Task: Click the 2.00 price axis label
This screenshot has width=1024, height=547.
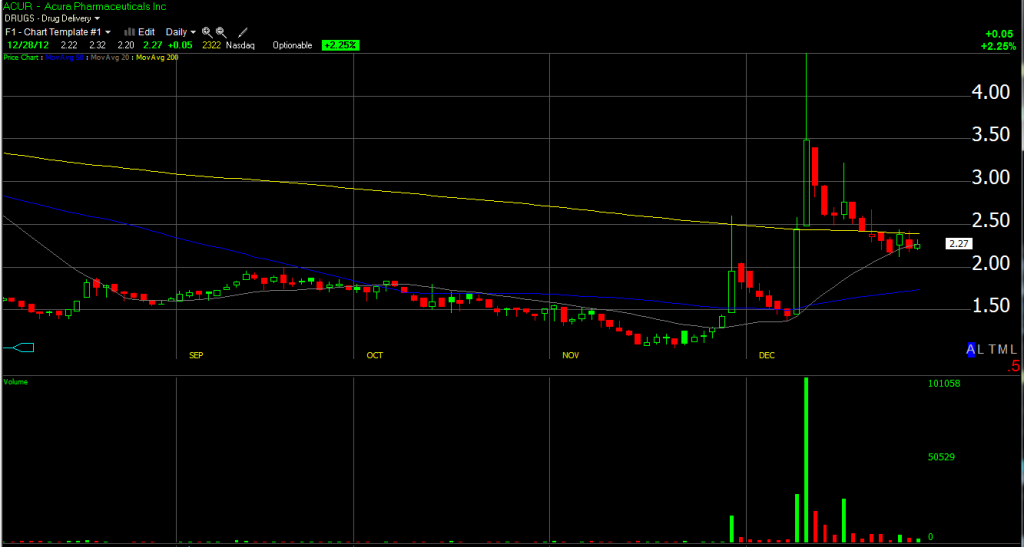Action: click(x=990, y=264)
